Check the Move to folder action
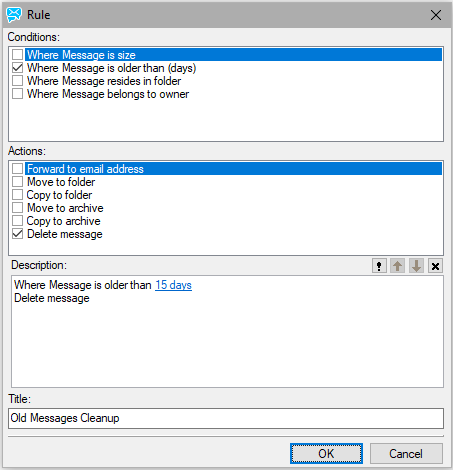Screen dimensions: 453x470 pyautogui.click(x=17, y=182)
